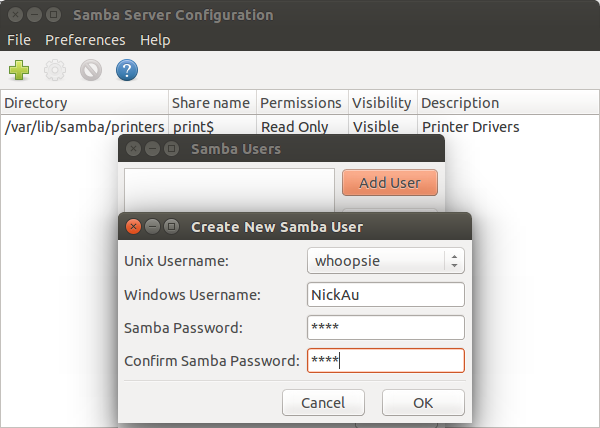This screenshot has height=428, width=600.
Task: Click the Visible visibility cell
Action: pyautogui.click(x=376, y=127)
